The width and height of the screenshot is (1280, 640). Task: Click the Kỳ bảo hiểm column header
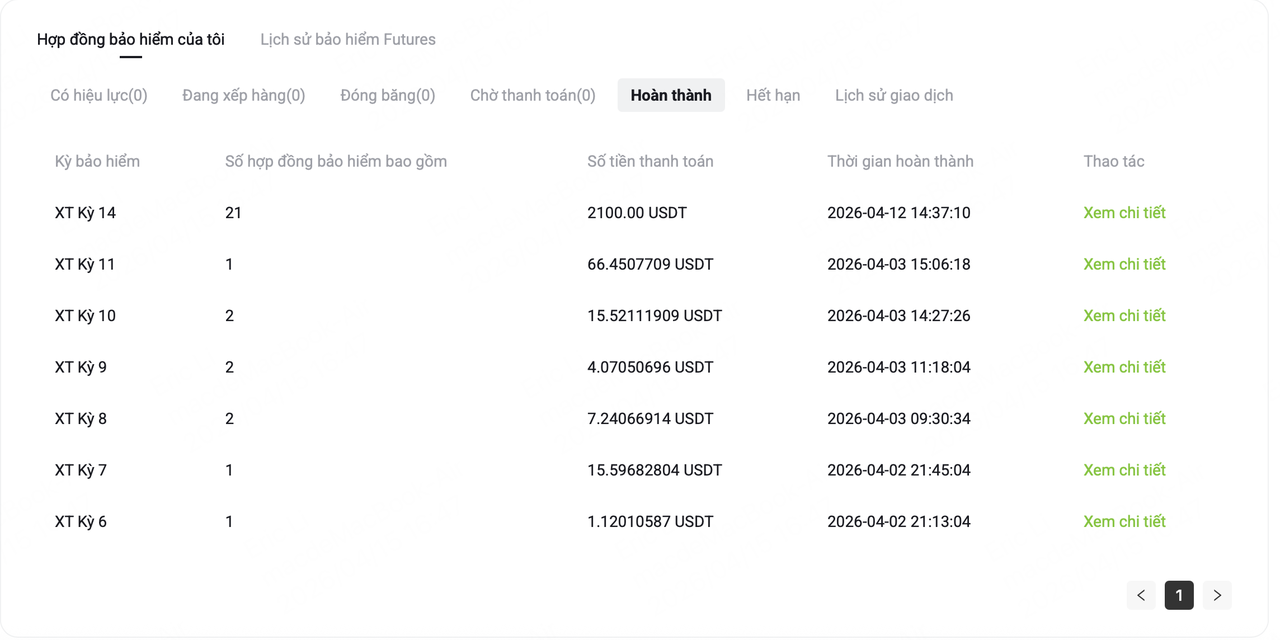[97, 162]
